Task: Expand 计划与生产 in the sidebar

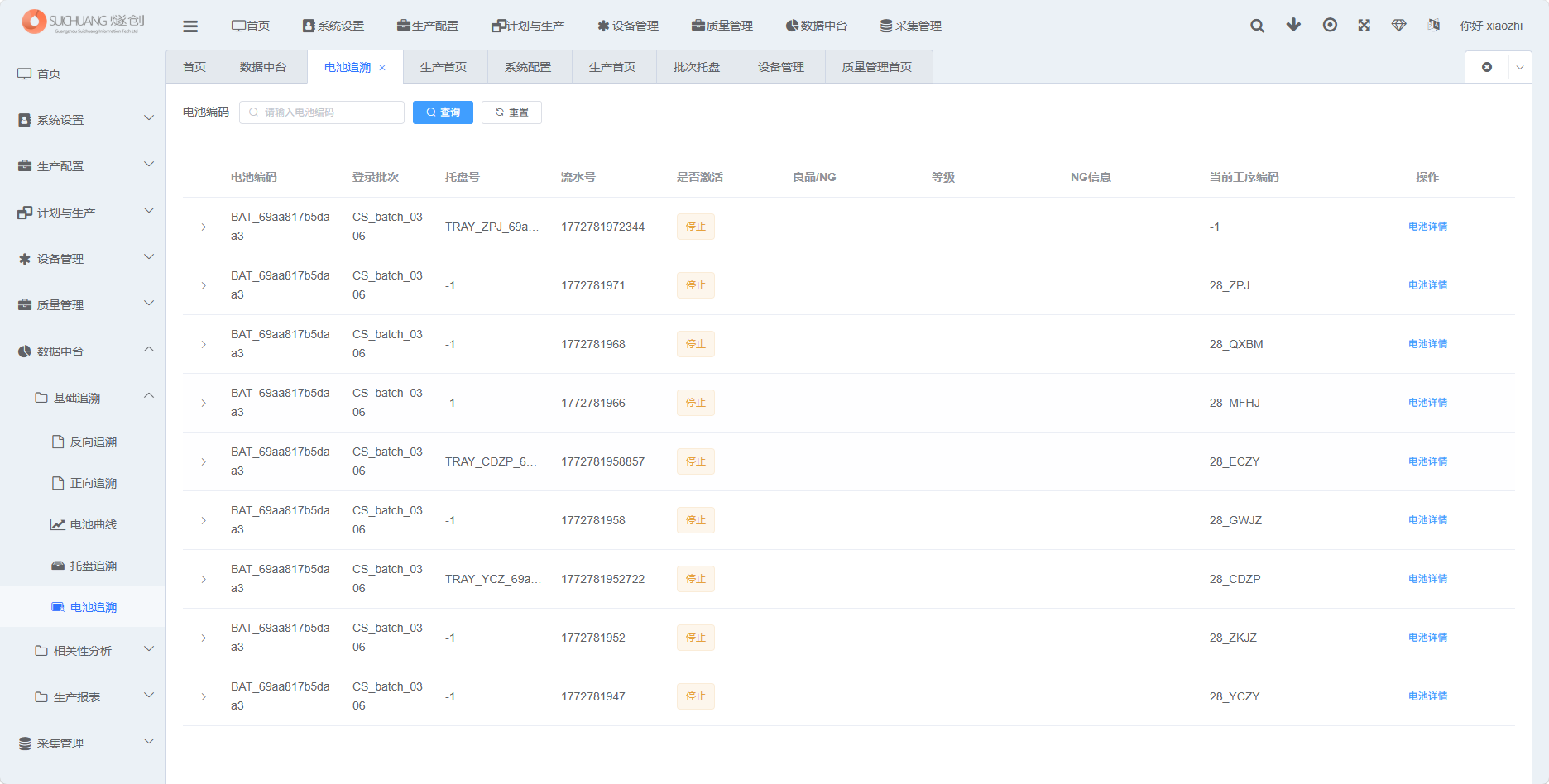Action: click(83, 213)
